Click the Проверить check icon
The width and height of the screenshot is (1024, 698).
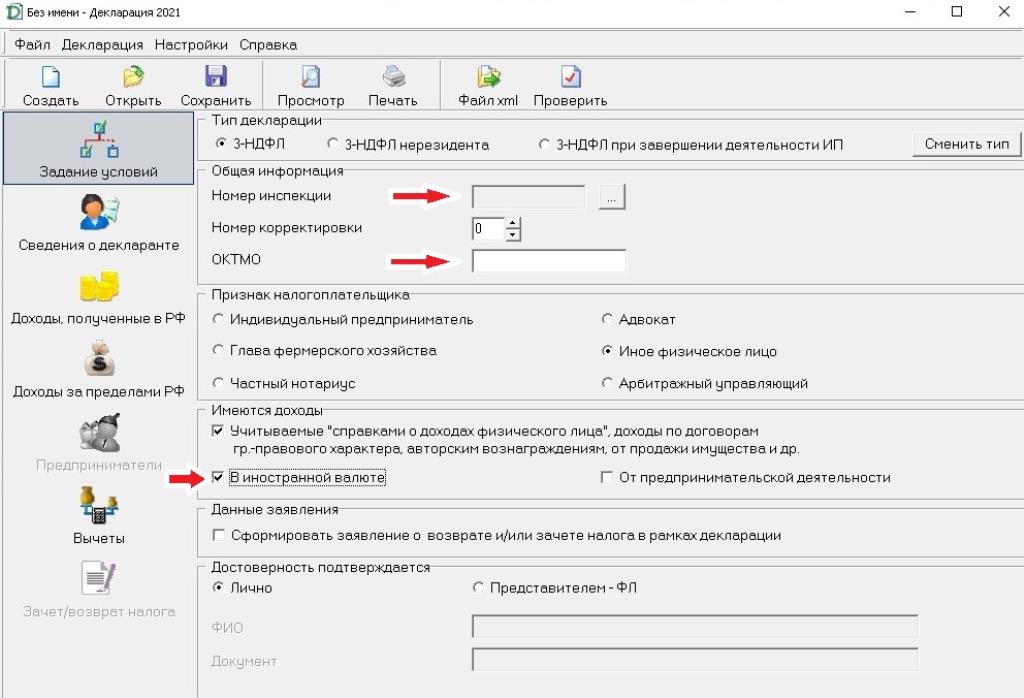tap(570, 76)
